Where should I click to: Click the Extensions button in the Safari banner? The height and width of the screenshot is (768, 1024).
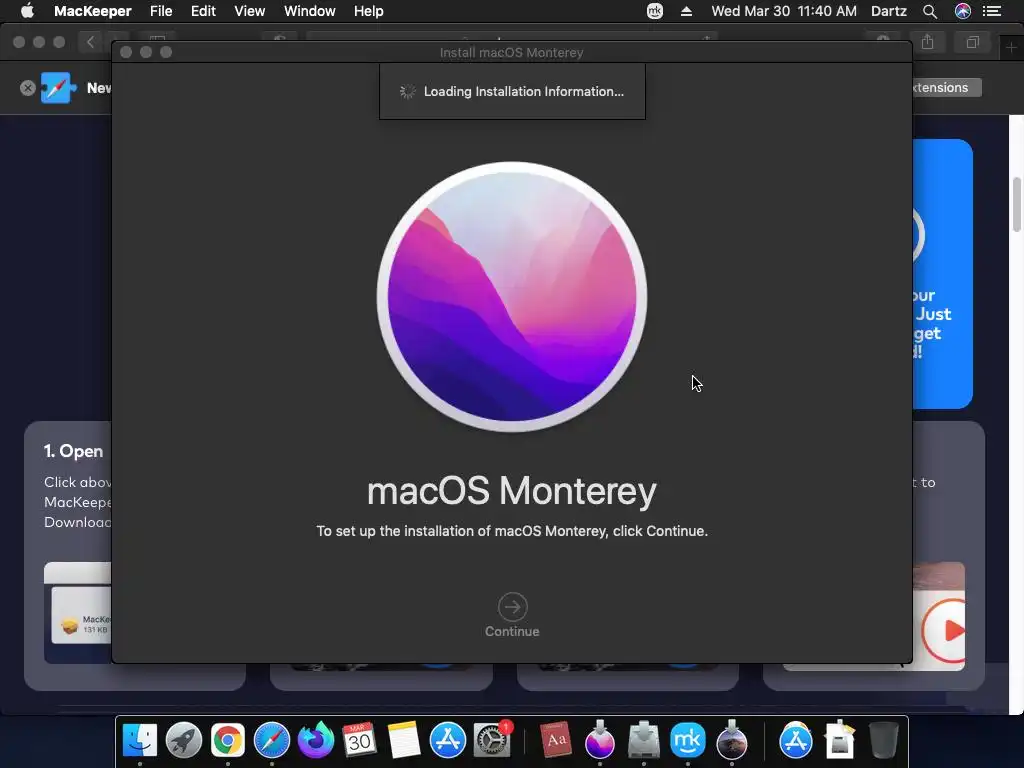click(x=946, y=88)
